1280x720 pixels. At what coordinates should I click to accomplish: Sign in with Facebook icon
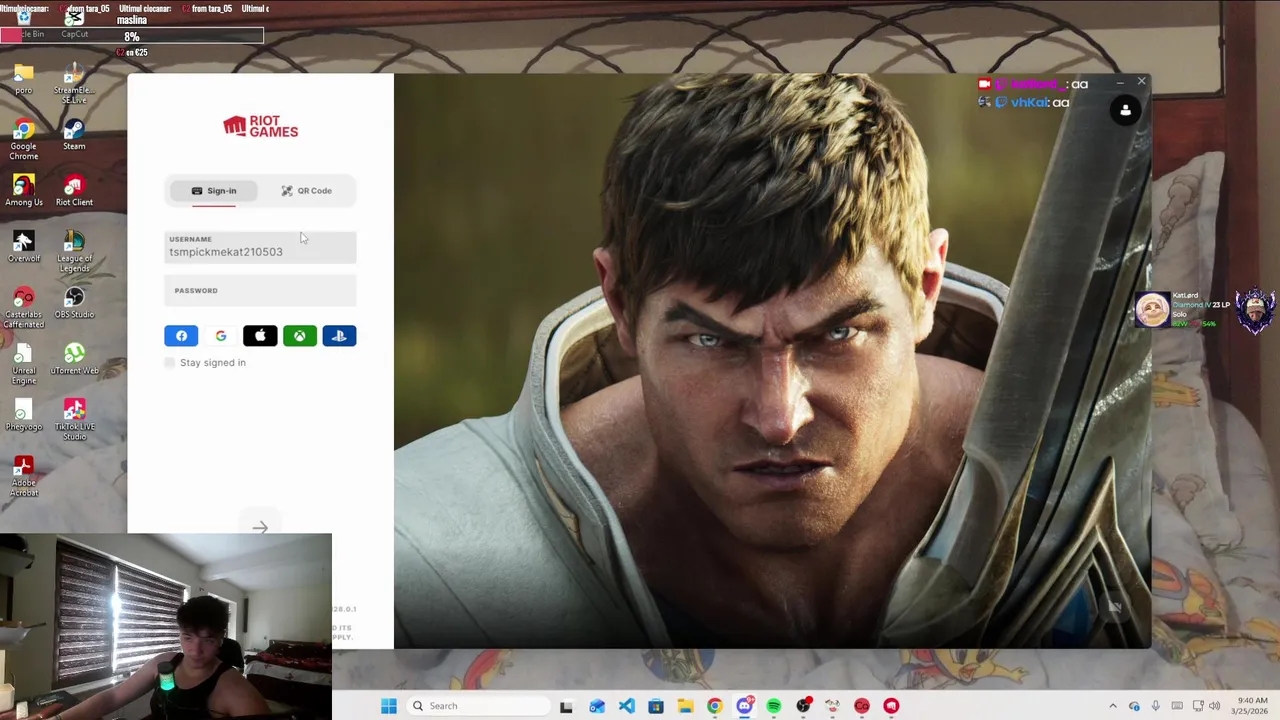tap(181, 336)
